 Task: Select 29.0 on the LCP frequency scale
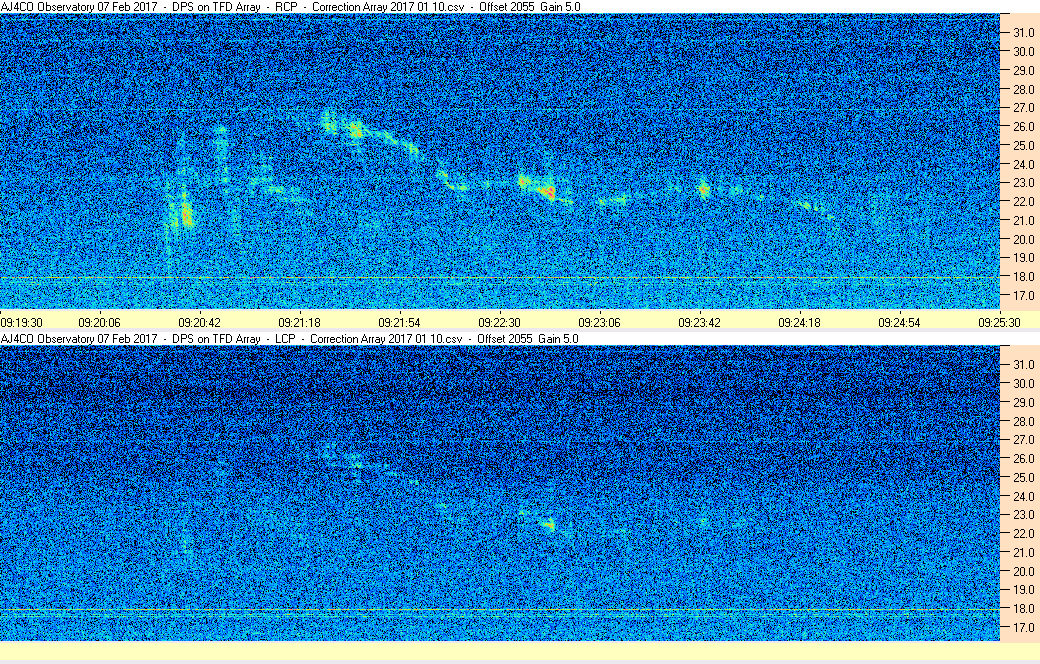click(1023, 403)
